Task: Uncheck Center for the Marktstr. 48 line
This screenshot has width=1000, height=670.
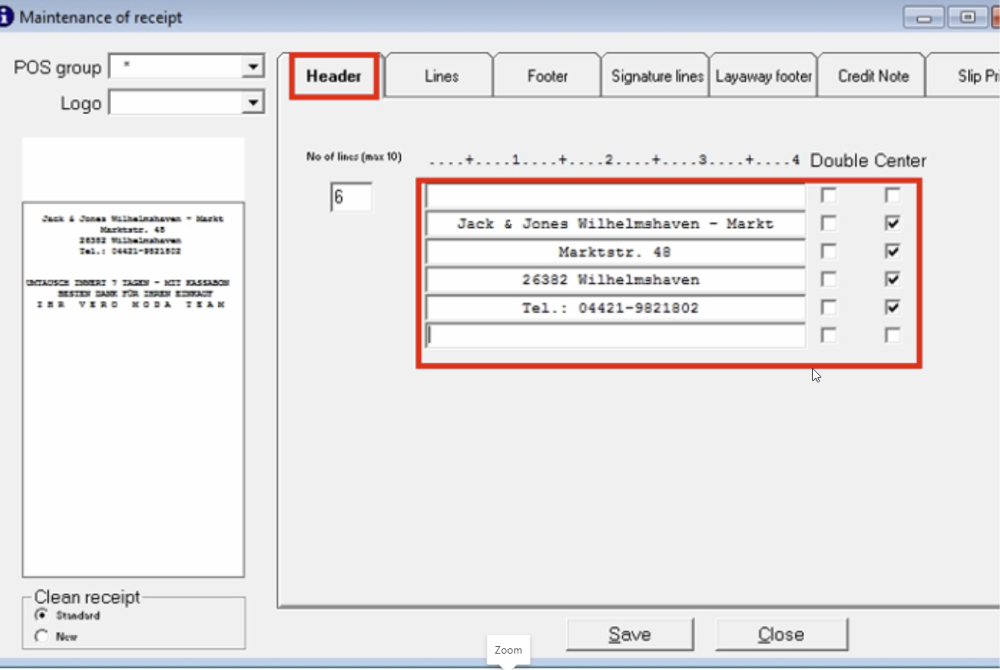Action: tap(892, 251)
